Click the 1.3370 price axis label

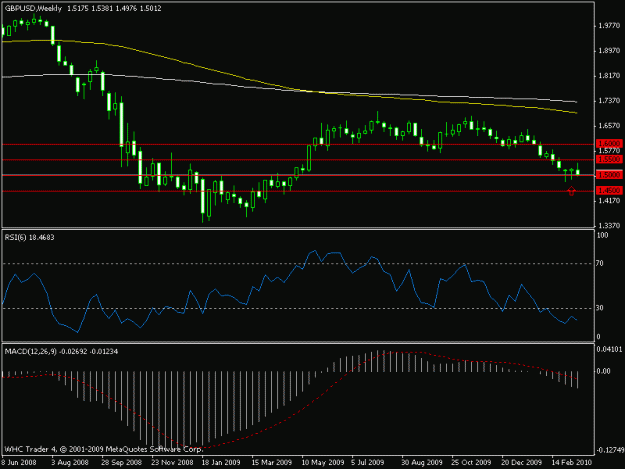coord(609,226)
